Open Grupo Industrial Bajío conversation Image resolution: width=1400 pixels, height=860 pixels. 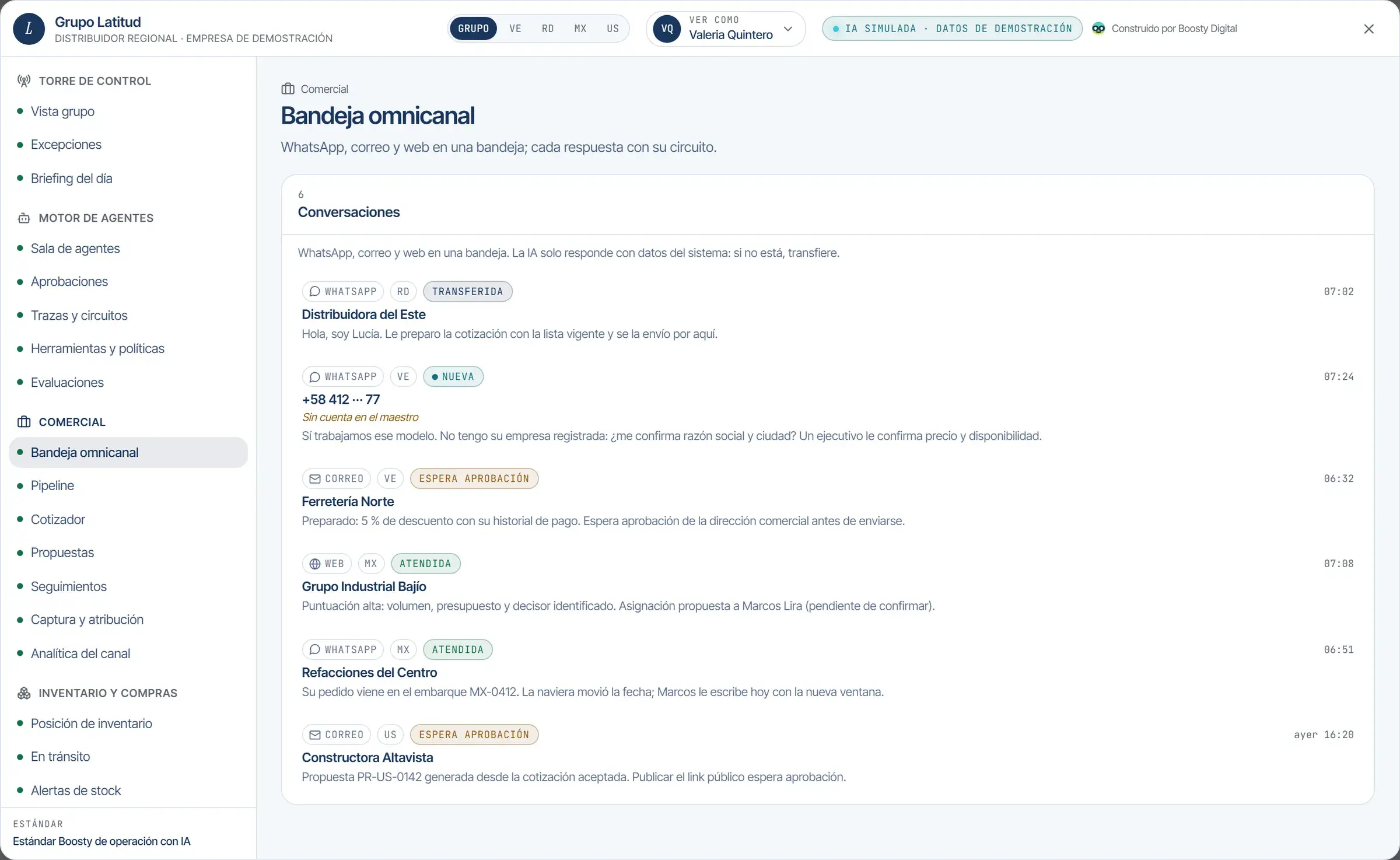coord(828,585)
